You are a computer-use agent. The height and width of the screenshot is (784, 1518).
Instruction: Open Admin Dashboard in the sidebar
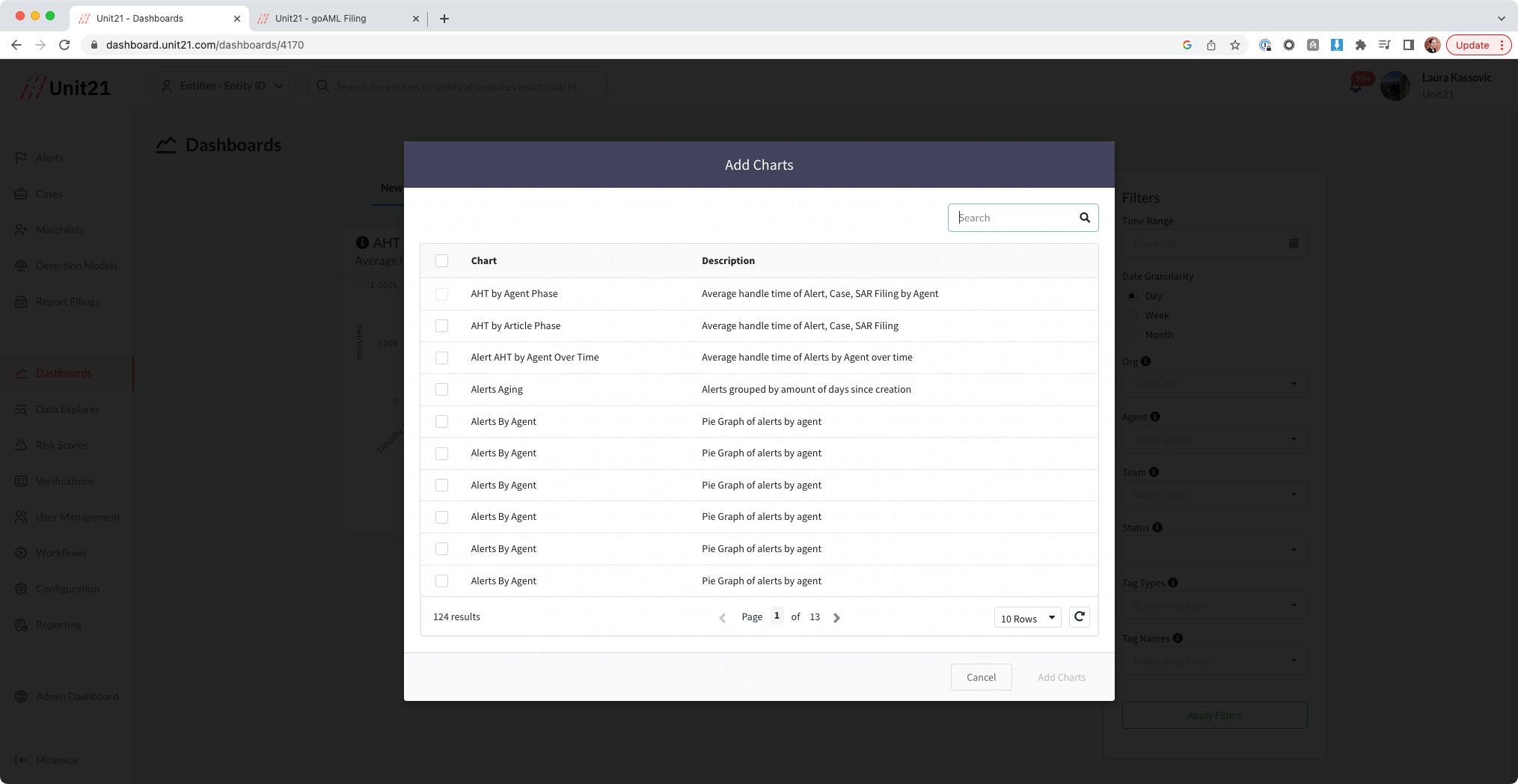[x=76, y=696]
